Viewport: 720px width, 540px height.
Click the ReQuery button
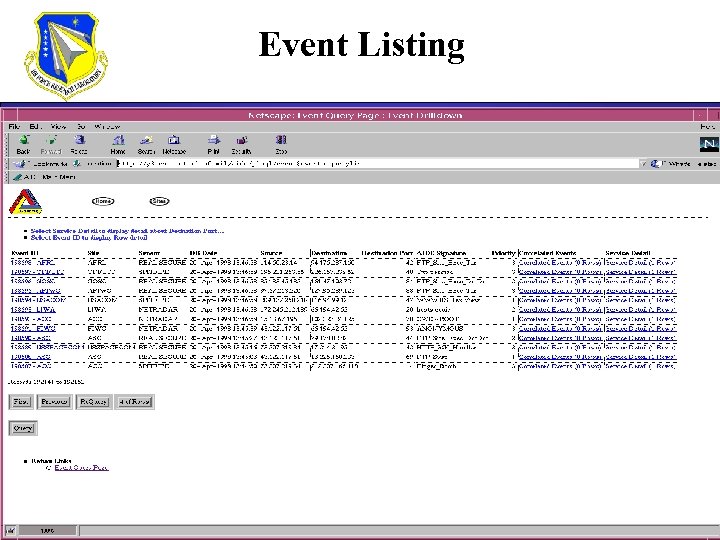(94, 402)
